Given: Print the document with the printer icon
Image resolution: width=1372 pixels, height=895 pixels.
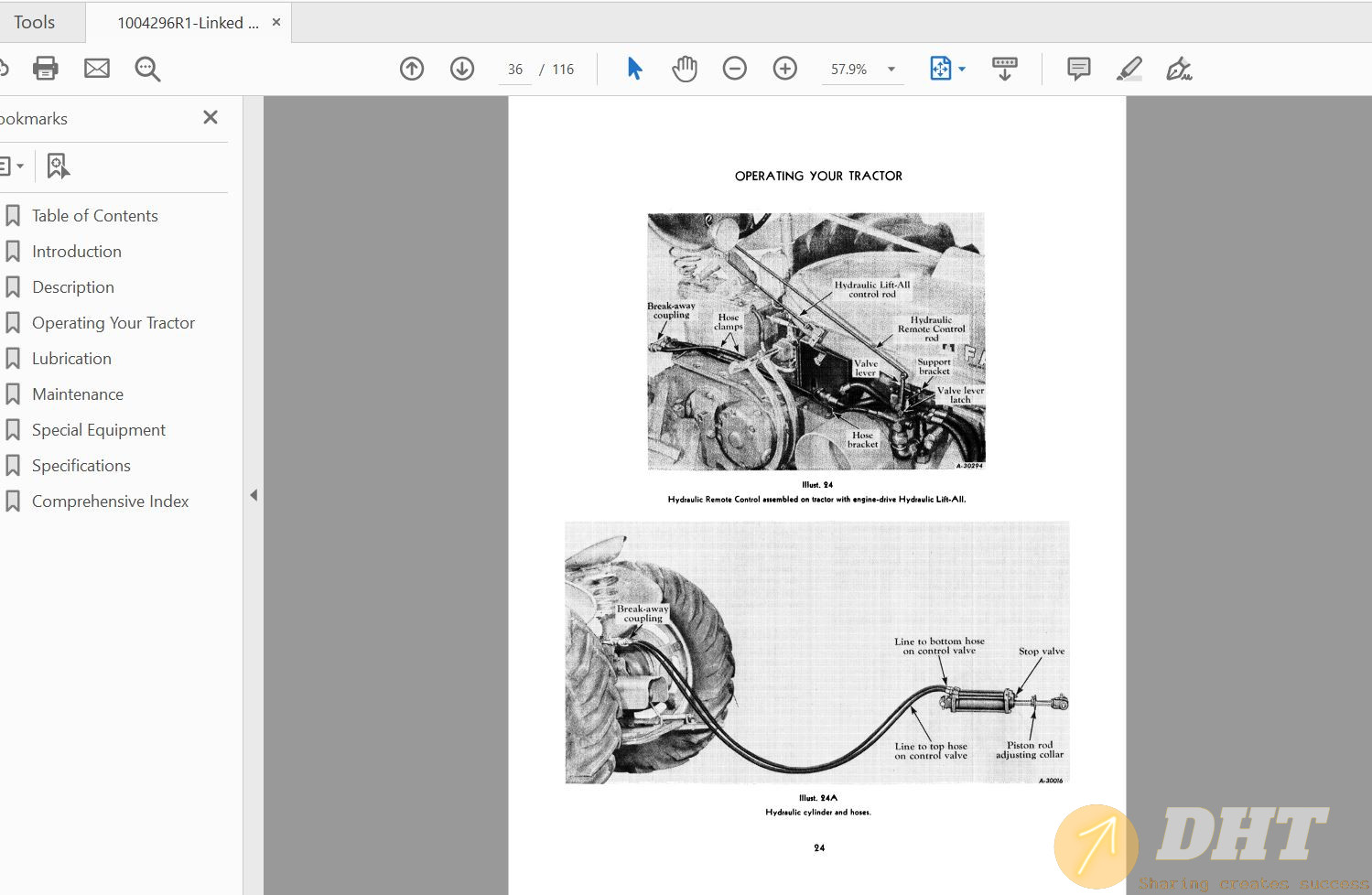Looking at the screenshot, I should click(45, 69).
